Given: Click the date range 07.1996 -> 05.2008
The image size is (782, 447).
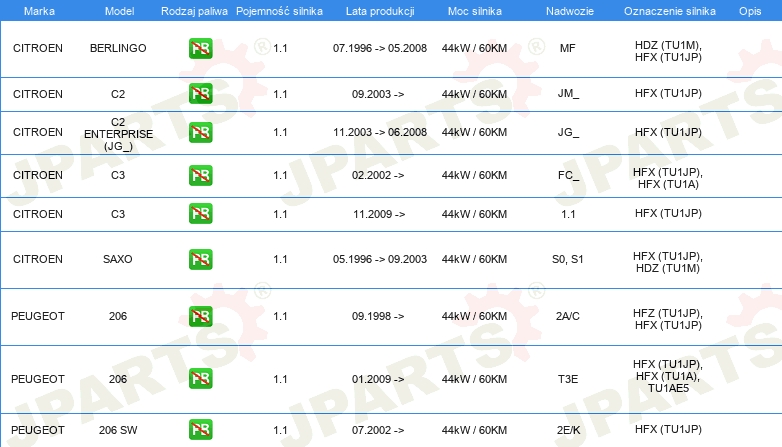Looking at the screenshot, I should click(380, 48).
